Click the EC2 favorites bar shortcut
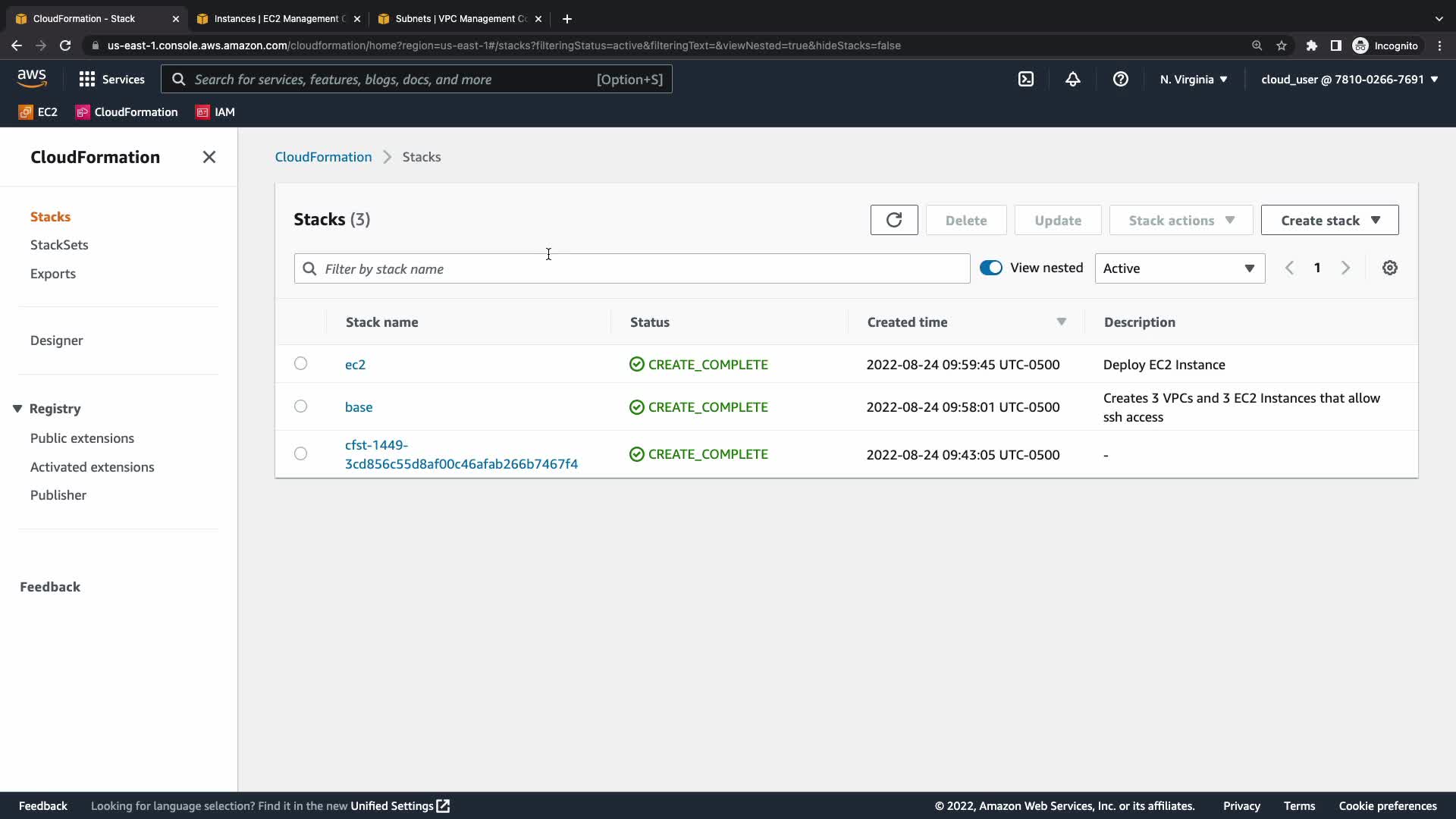The width and height of the screenshot is (1456, 819). pos(38,112)
